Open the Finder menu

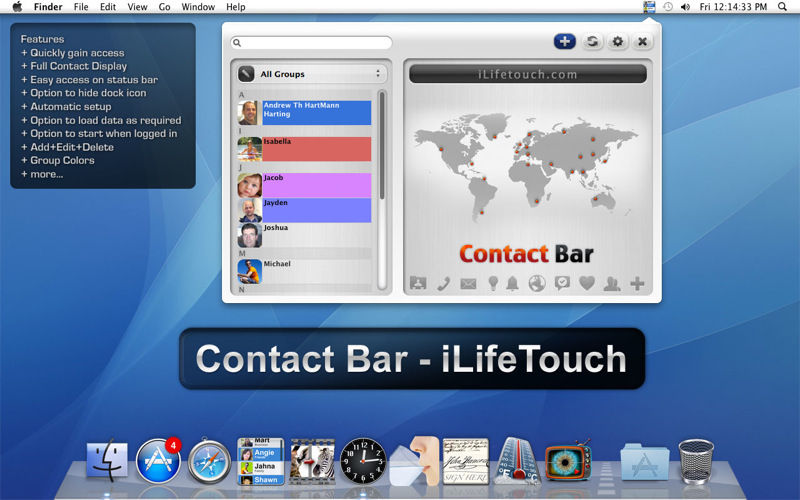pyautogui.click(x=48, y=7)
